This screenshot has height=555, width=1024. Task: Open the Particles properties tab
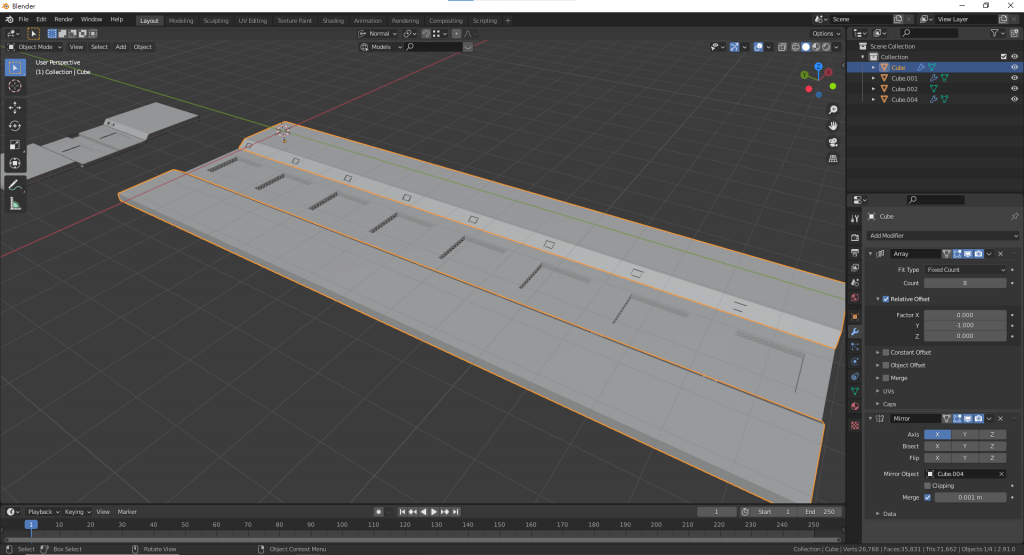tap(855, 347)
